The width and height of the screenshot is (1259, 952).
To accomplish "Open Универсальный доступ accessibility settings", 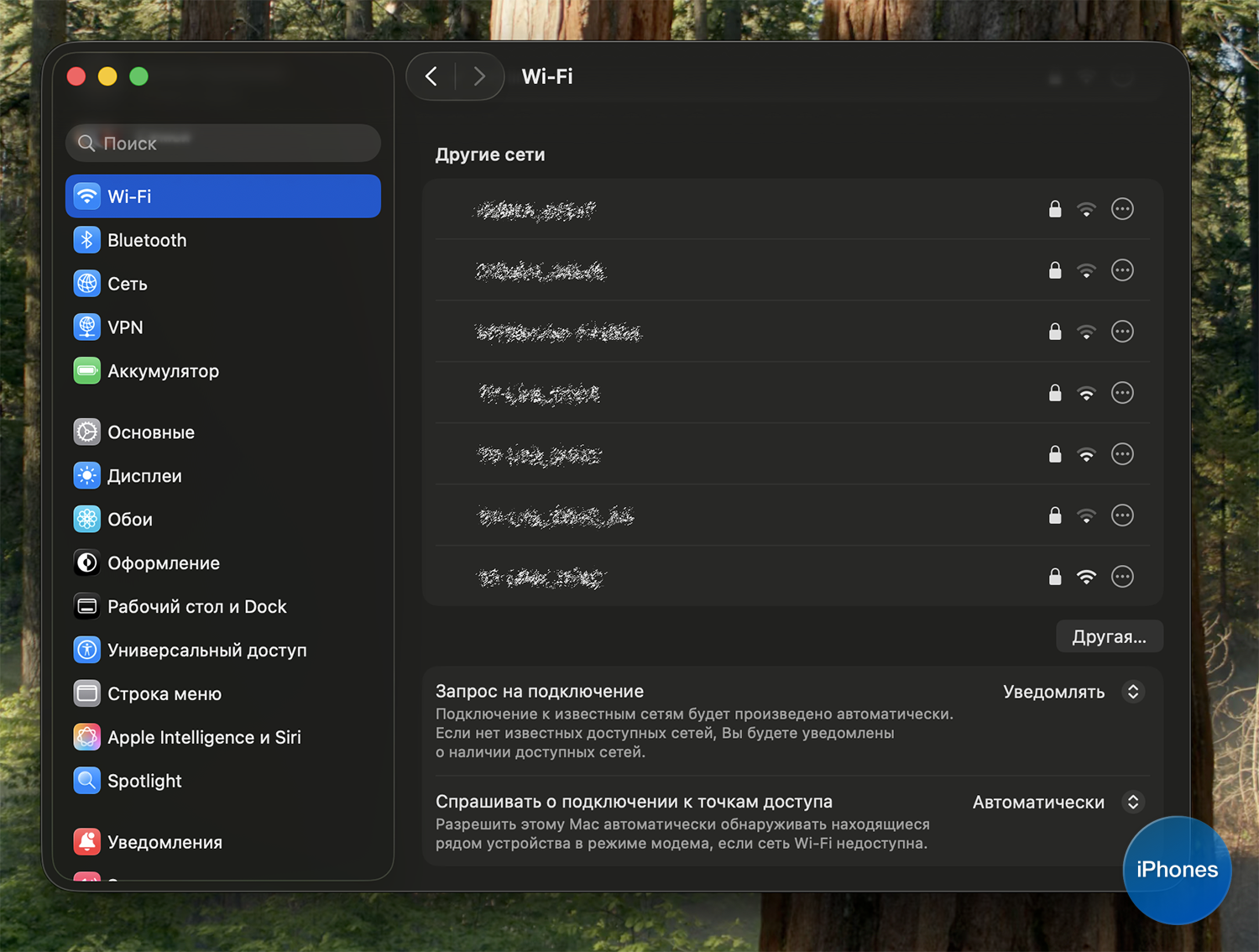I will tap(206, 651).
